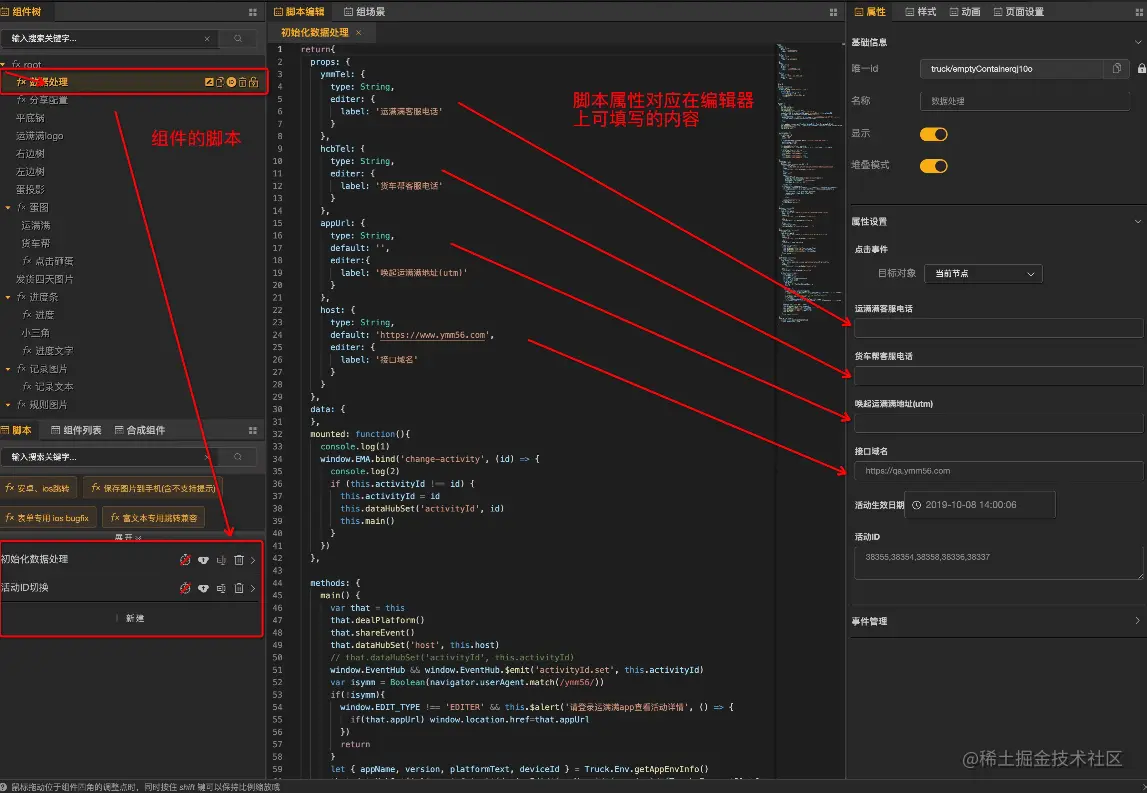Toggle the 显示 switch
The height and width of the screenshot is (793, 1147).
tap(933, 134)
